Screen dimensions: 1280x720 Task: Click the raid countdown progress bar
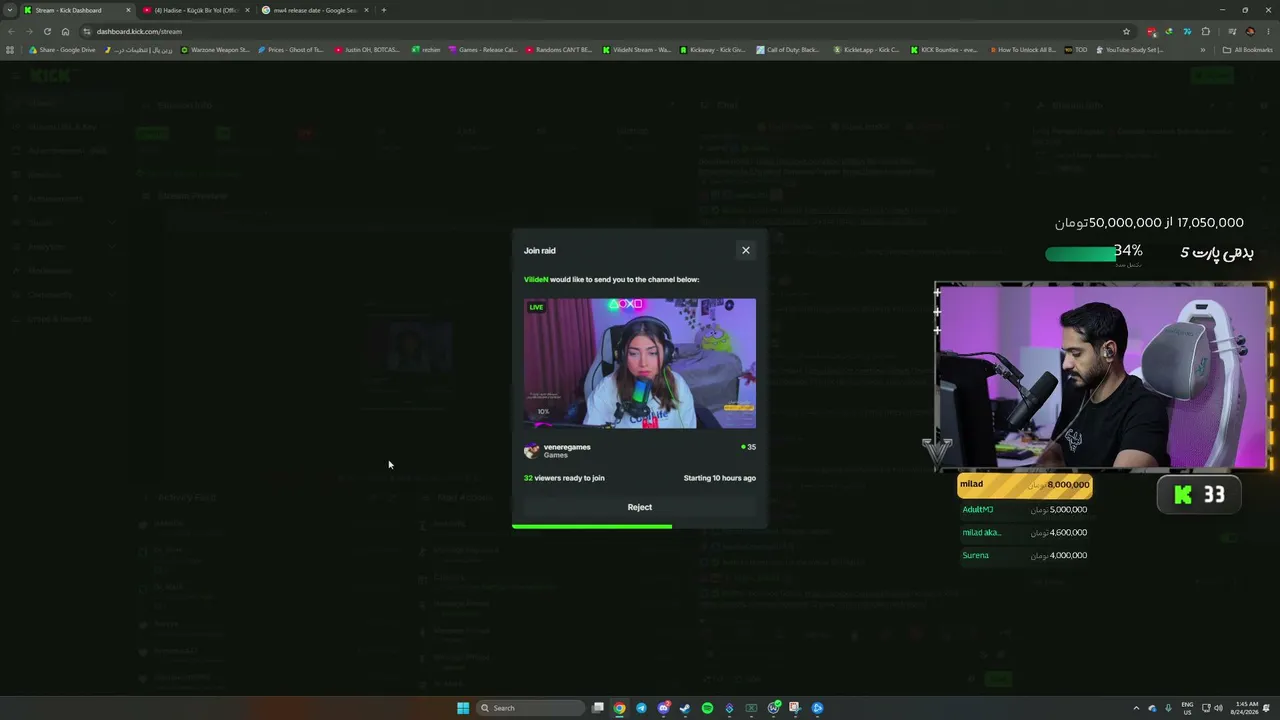592,526
